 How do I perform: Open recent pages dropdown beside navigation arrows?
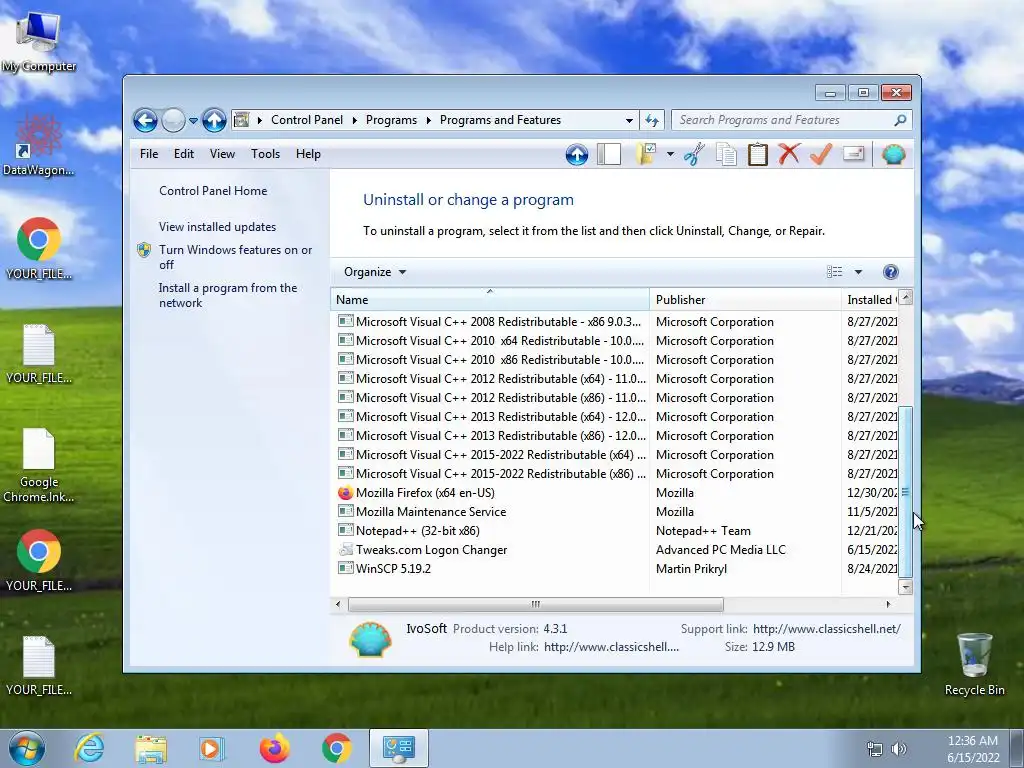click(193, 121)
